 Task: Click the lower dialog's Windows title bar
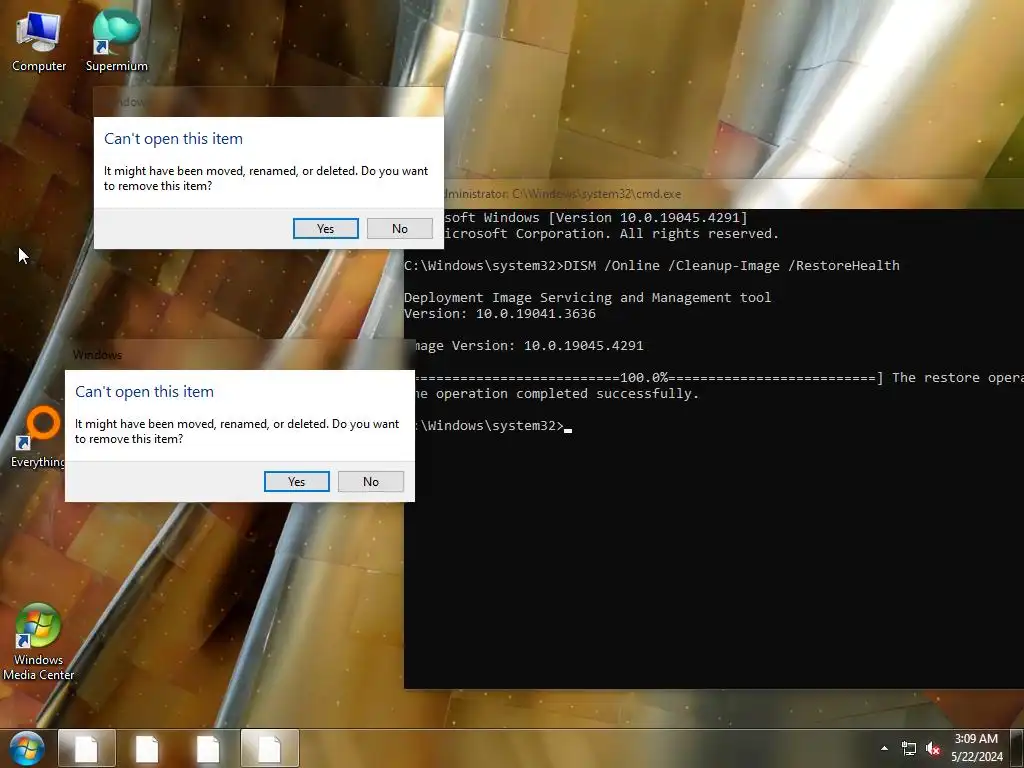[240, 355]
